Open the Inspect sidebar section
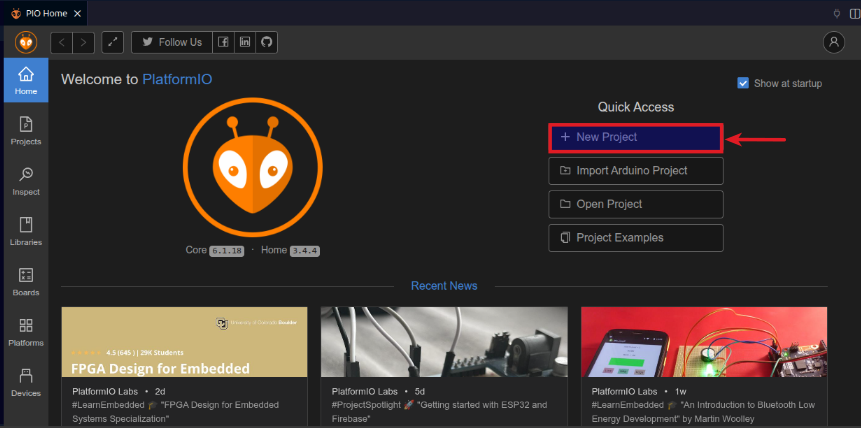 coord(26,180)
